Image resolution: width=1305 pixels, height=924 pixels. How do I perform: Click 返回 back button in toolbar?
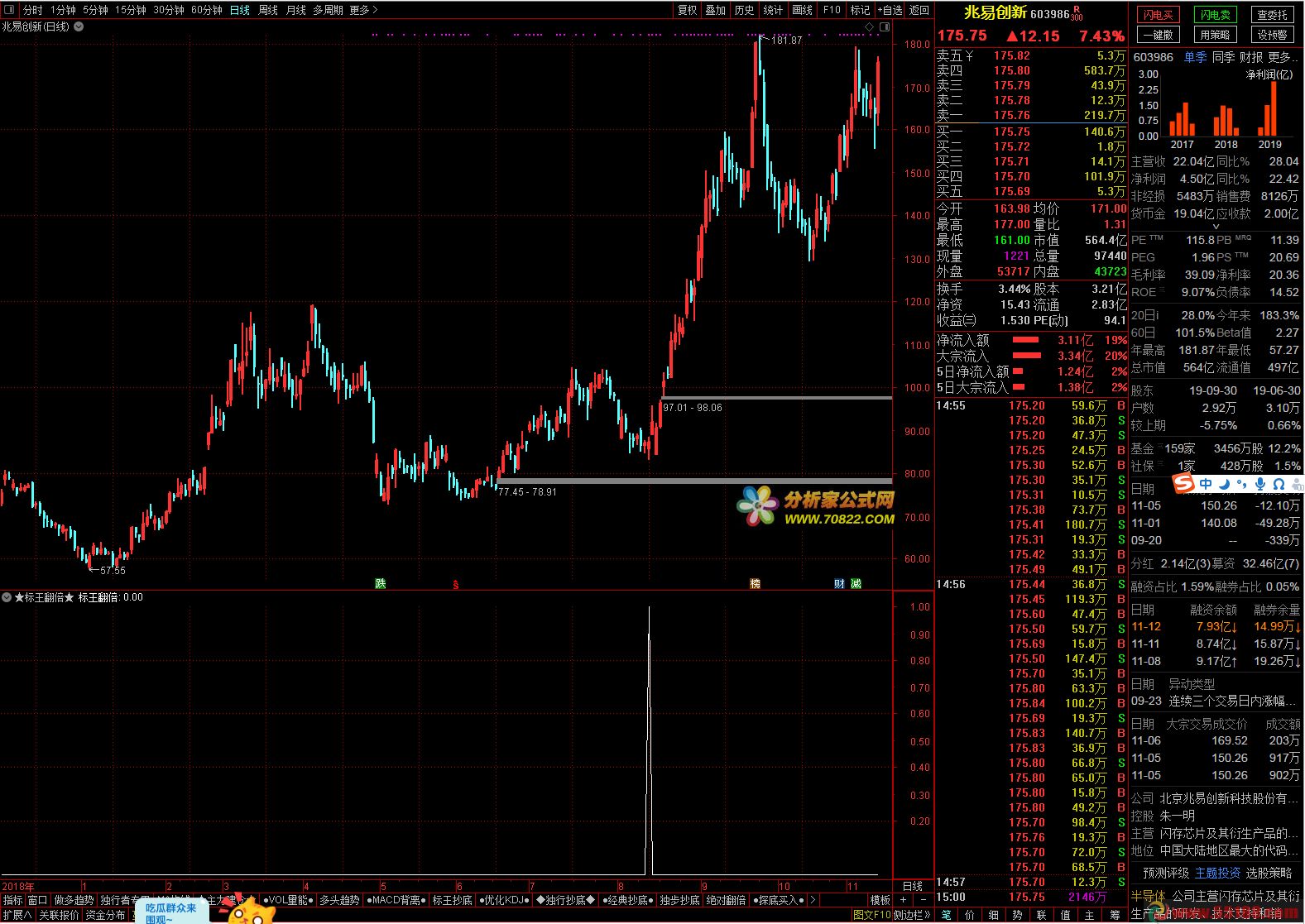pyautogui.click(x=919, y=10)
